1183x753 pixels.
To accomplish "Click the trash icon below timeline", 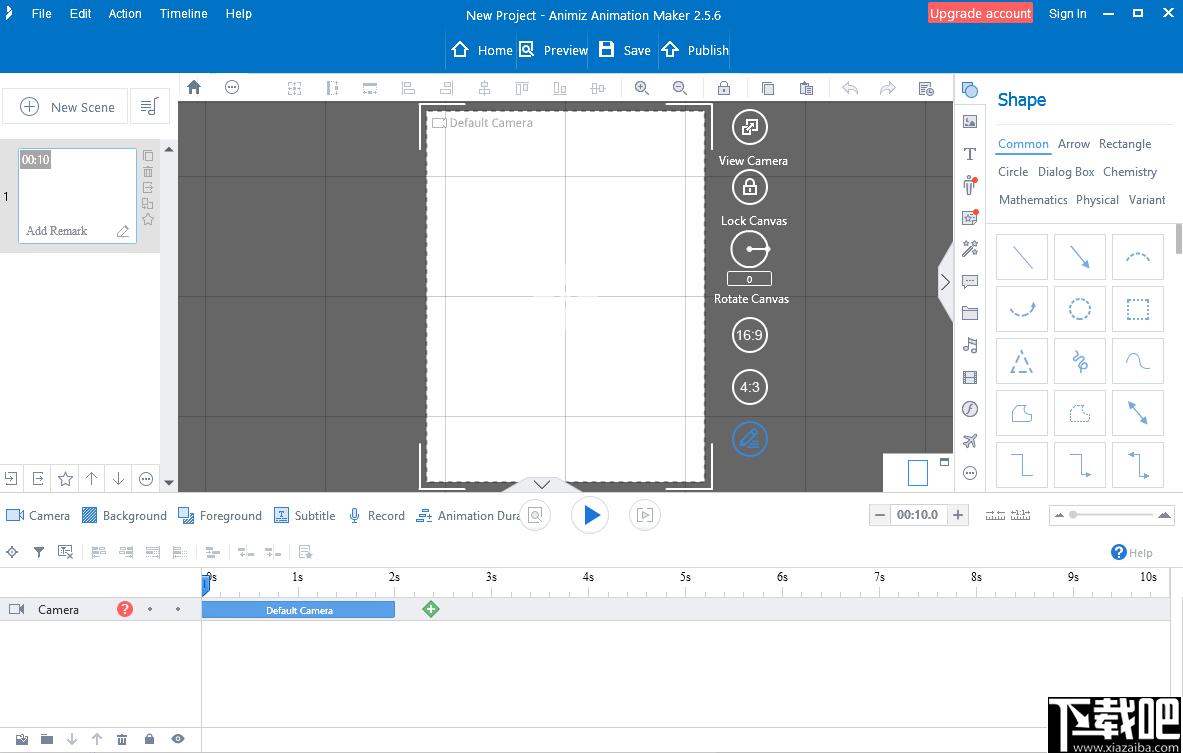I will pyautogui.click(x=122, y=739).
